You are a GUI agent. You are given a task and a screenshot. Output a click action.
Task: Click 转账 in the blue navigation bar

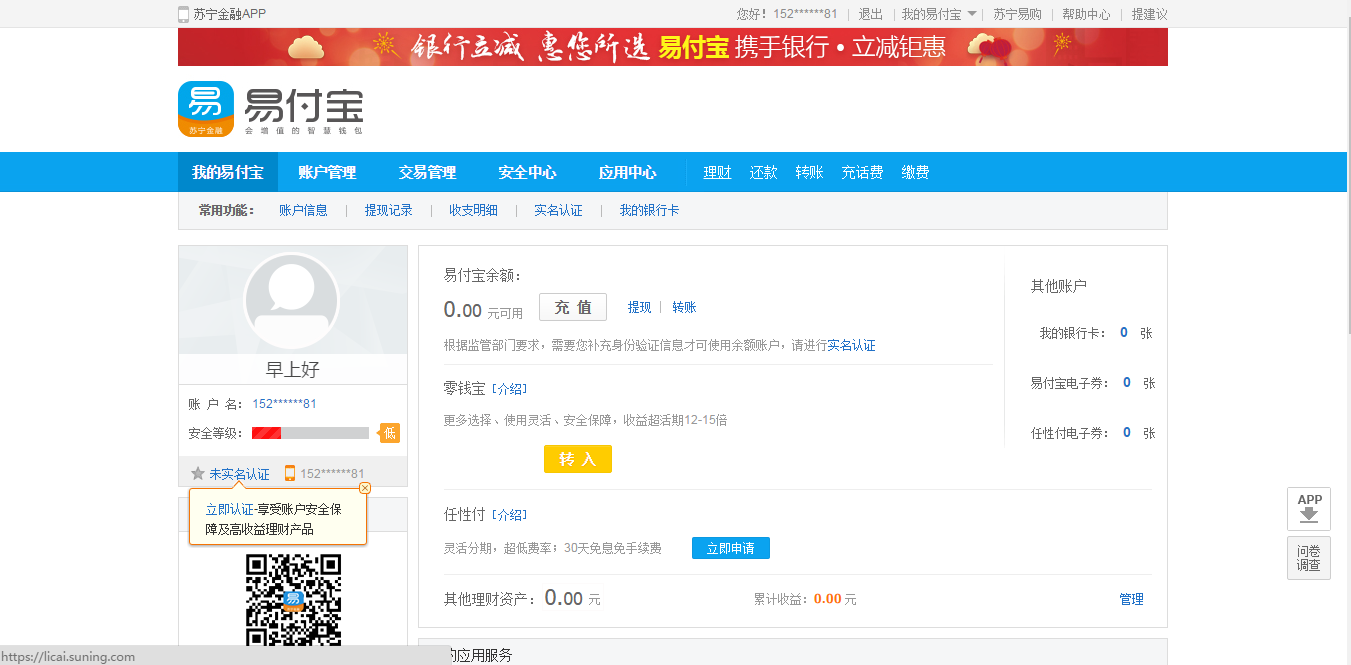tap(809, 172)
